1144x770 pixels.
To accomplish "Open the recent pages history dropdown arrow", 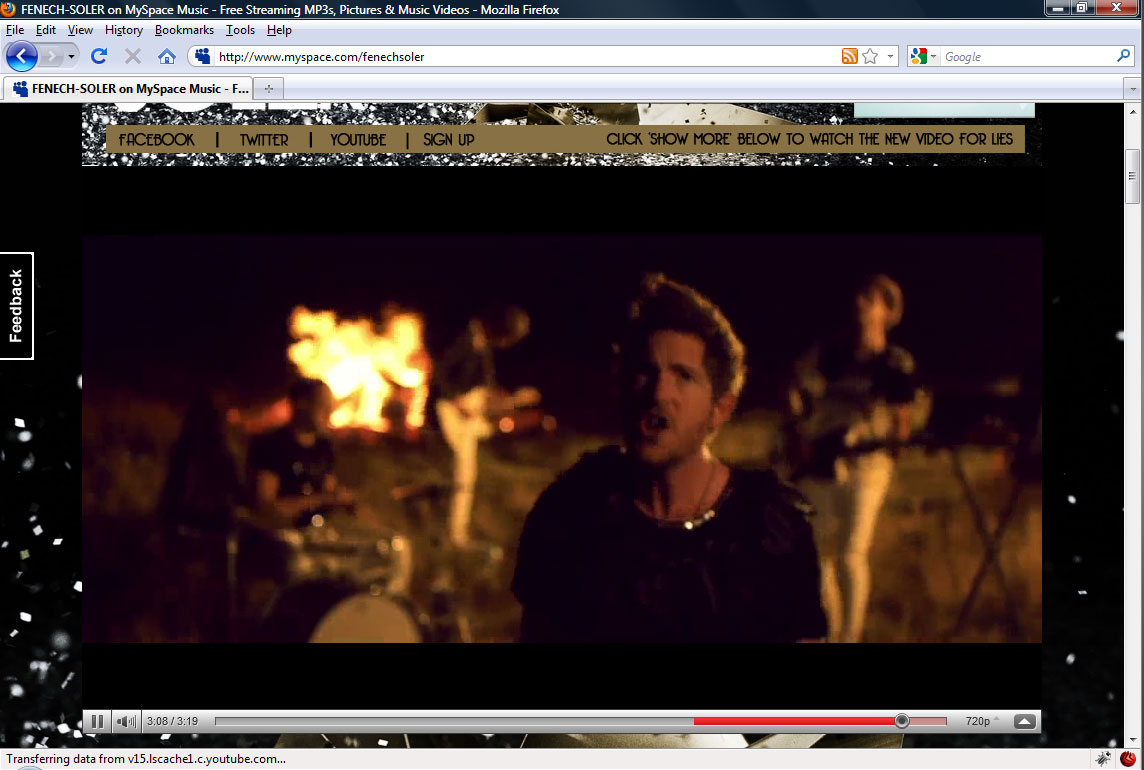I will click(x=71, y=56).
